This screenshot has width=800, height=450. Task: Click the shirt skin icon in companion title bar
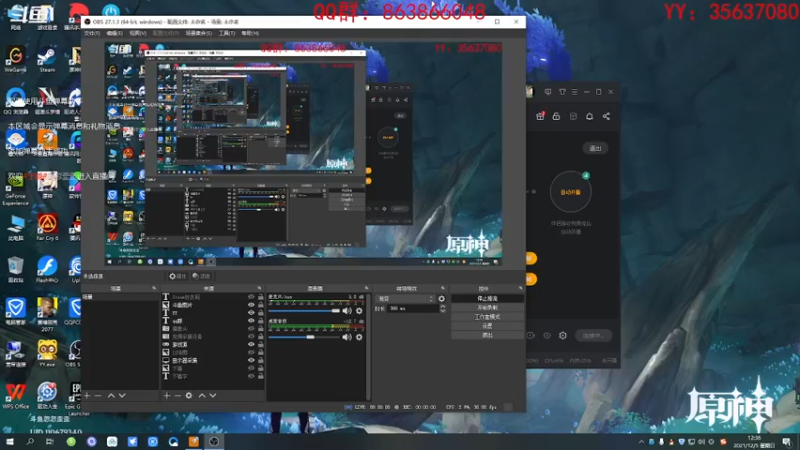[x=562, y=92]
